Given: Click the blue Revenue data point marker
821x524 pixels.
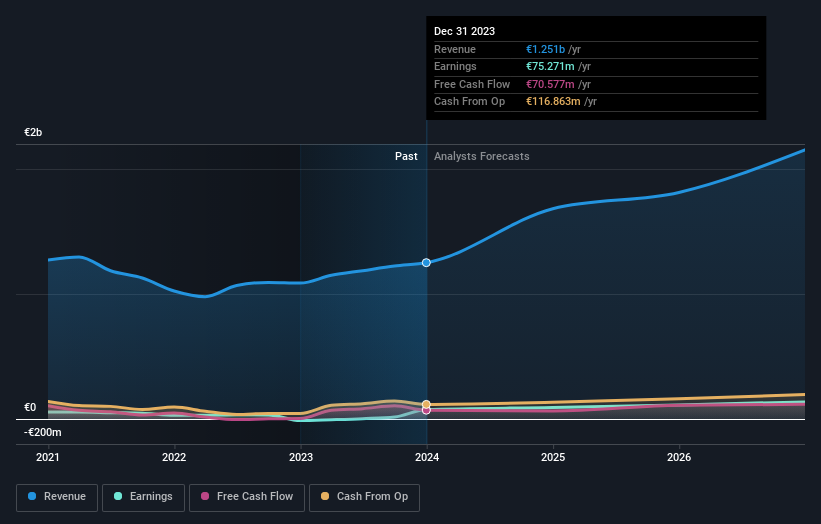Looking at the screenshot, I should pos(426,263).
